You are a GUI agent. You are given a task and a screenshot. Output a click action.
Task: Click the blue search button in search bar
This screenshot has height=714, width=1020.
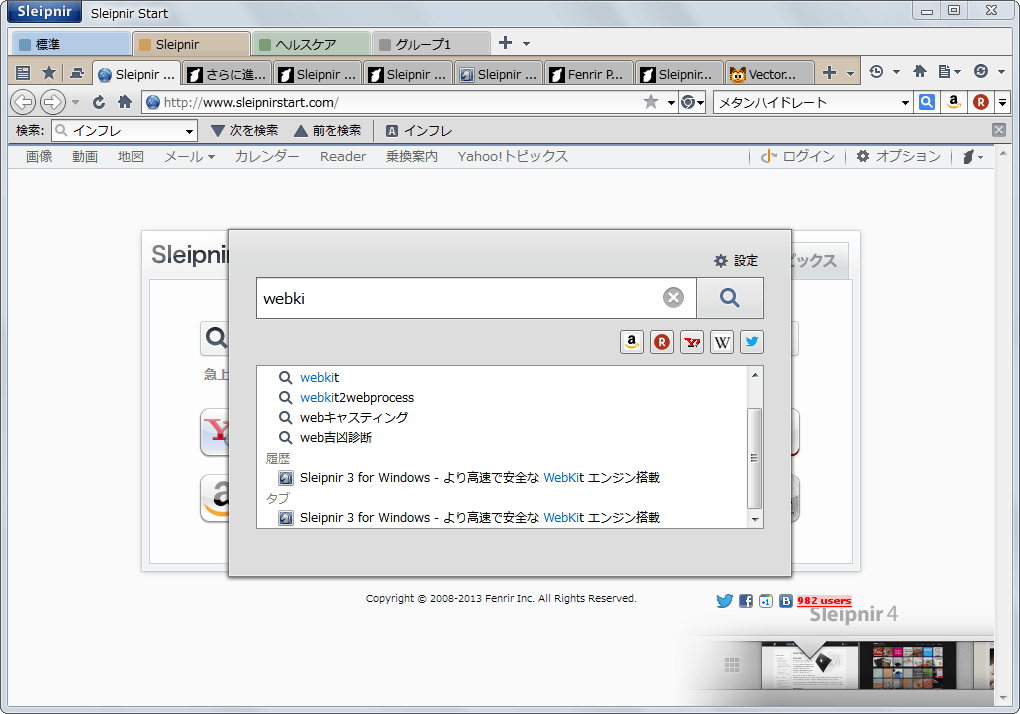point(927,102)
